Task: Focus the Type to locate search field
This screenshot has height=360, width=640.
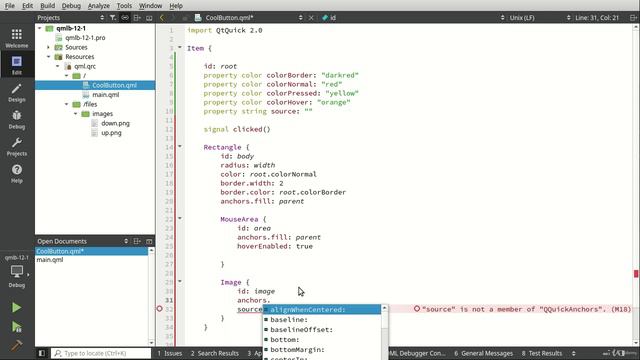Action: (x=101, y=353)
